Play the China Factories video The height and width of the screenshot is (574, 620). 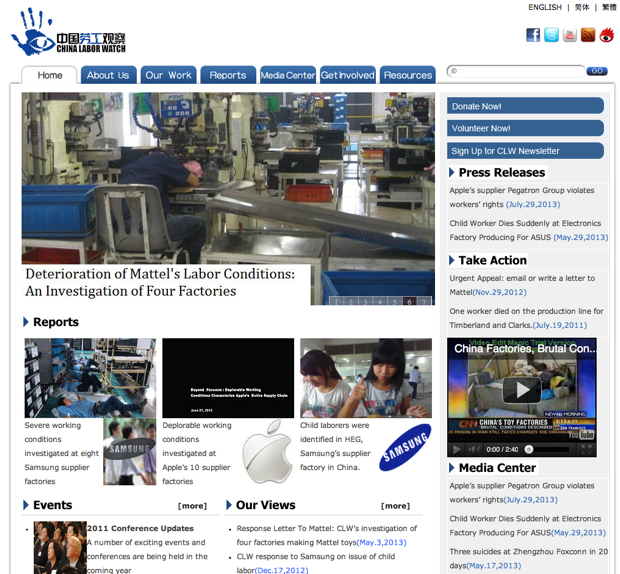click(522, 390)
